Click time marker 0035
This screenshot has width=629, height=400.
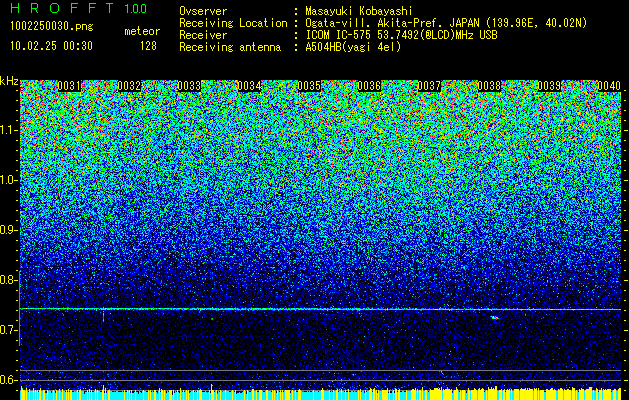(x=309, y=86)
